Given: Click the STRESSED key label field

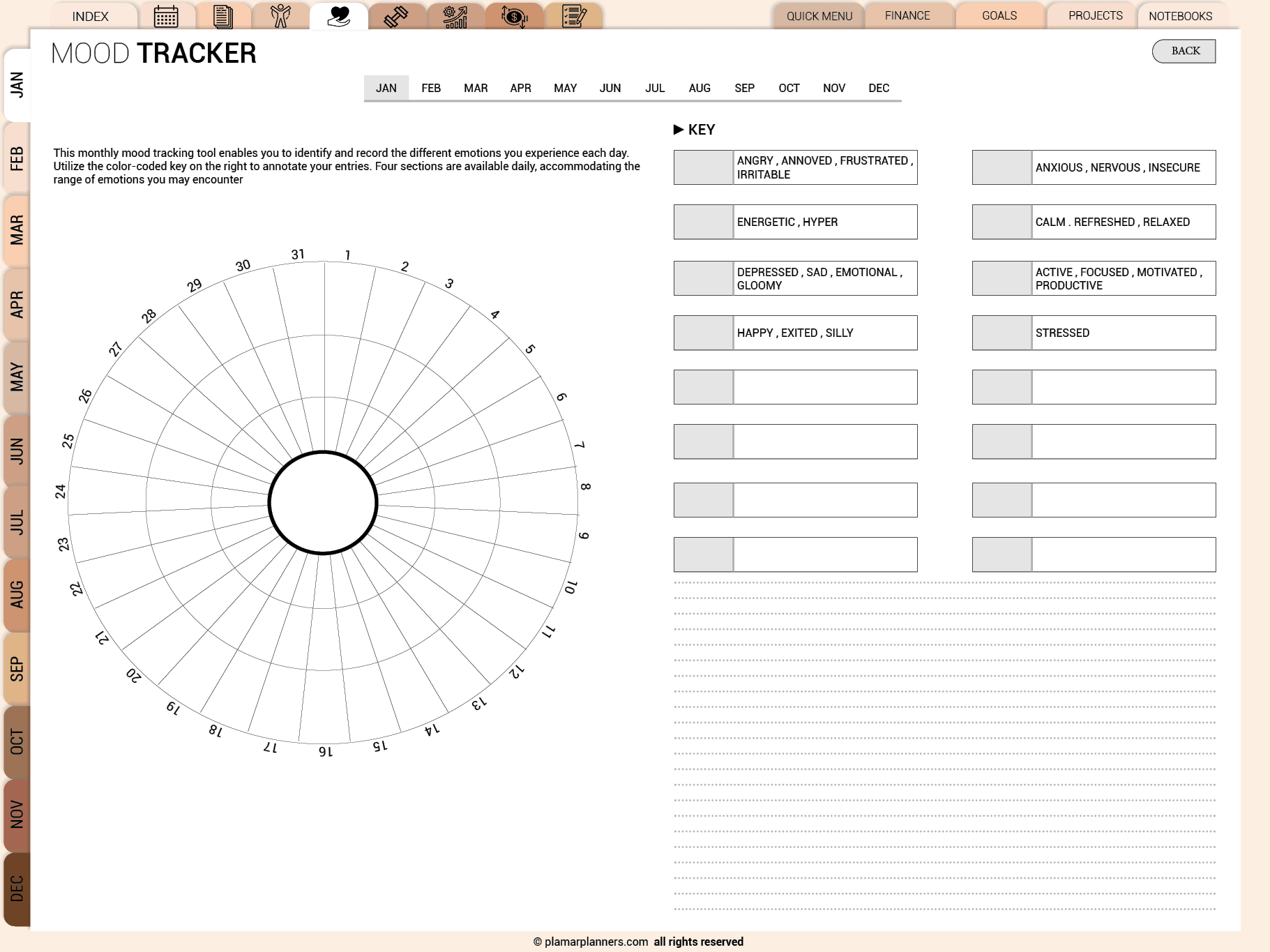Looking at the screenshot, I should 1124,333.
